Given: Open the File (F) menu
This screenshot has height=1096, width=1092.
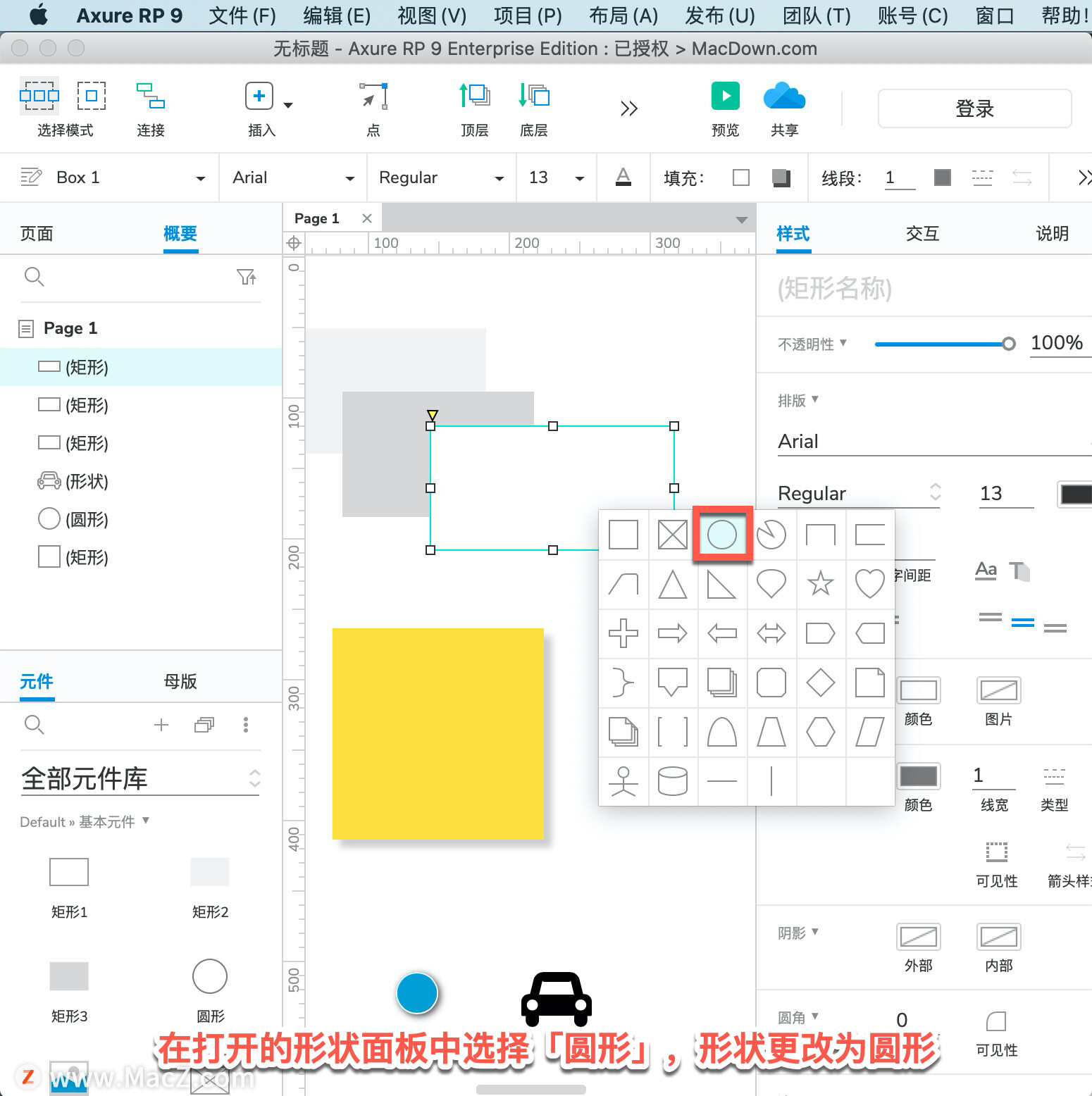Looking at the screenshot, I should coord(242,15).
